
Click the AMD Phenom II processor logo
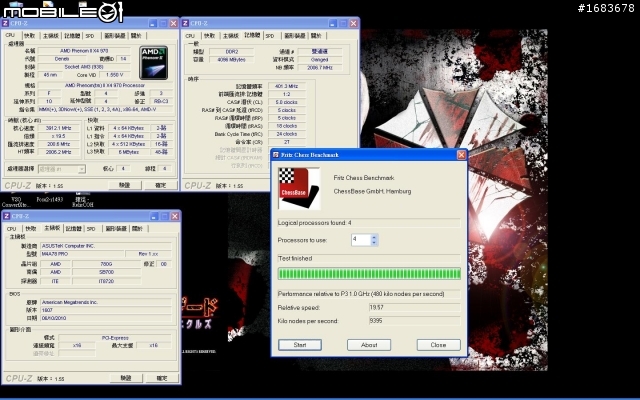[x=153, y=62]
